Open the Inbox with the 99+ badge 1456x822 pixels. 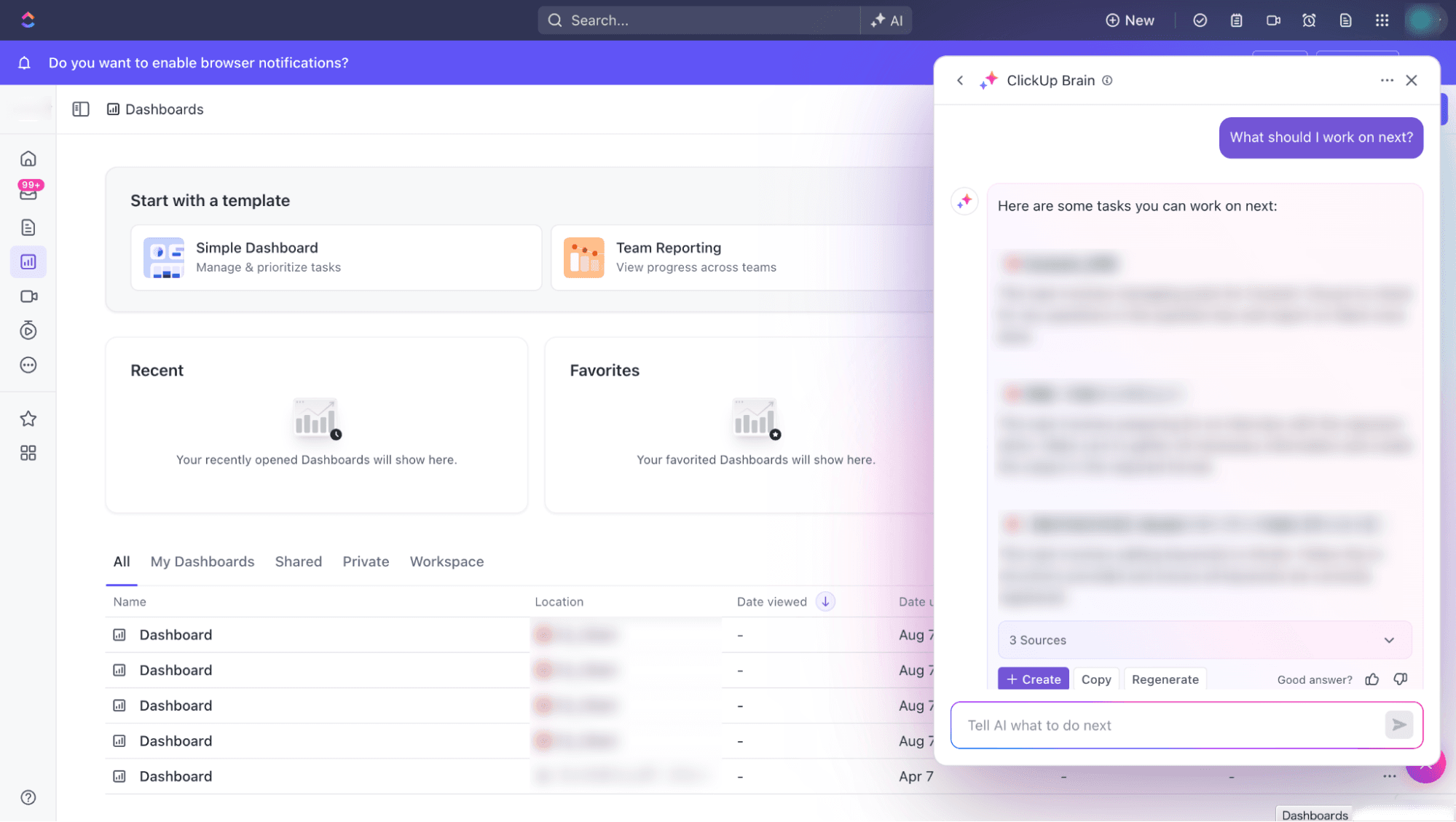click(28, 192)
